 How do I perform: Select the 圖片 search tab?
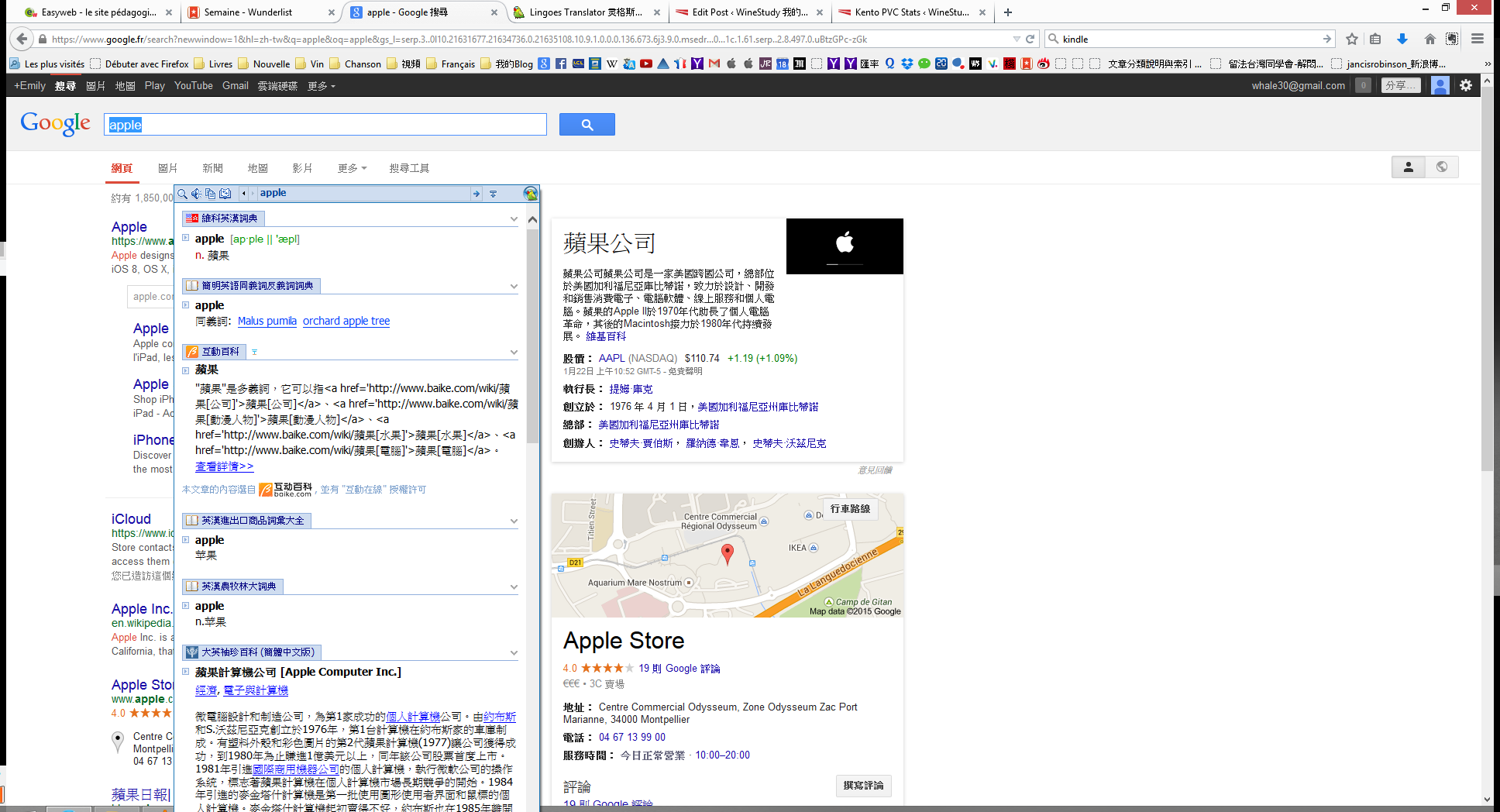tap(167, 168)
